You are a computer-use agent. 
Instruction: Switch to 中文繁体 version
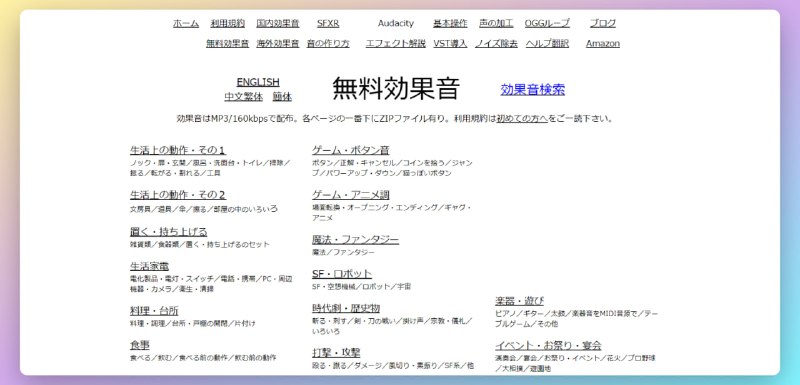(243, 96)
